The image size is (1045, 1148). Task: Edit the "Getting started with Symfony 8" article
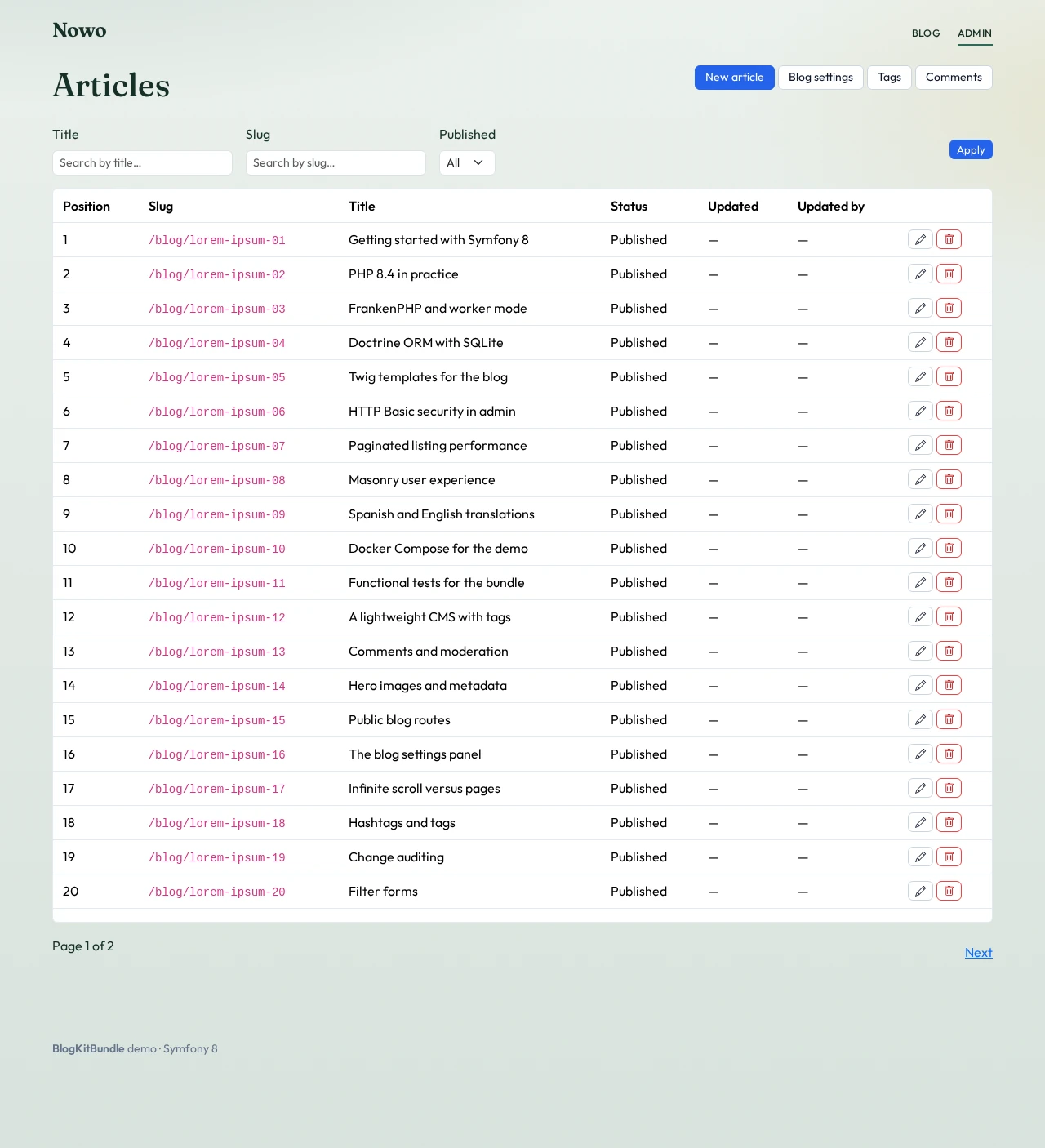pyautogui.click(x=920, y=239)
